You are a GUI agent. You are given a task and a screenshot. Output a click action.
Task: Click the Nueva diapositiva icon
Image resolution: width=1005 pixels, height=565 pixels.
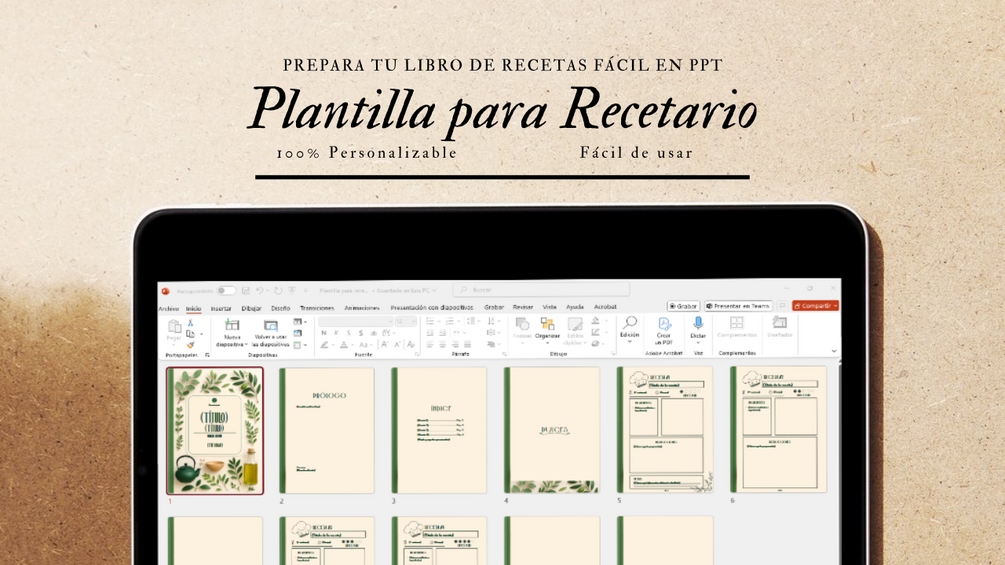click(231, 325)
